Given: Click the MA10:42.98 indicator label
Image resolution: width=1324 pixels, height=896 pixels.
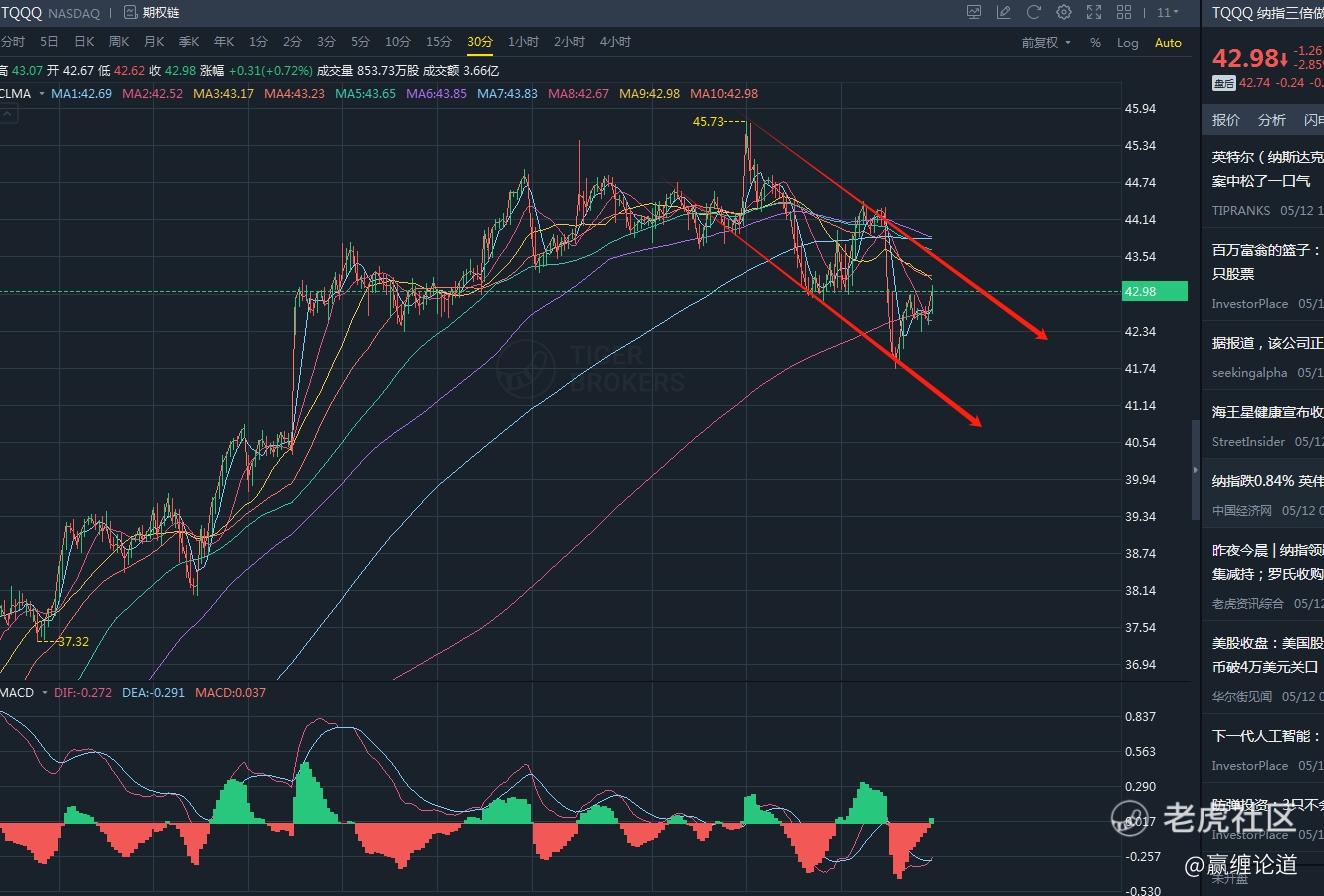Looking at the screenshot, I should [x=724, y=94].
